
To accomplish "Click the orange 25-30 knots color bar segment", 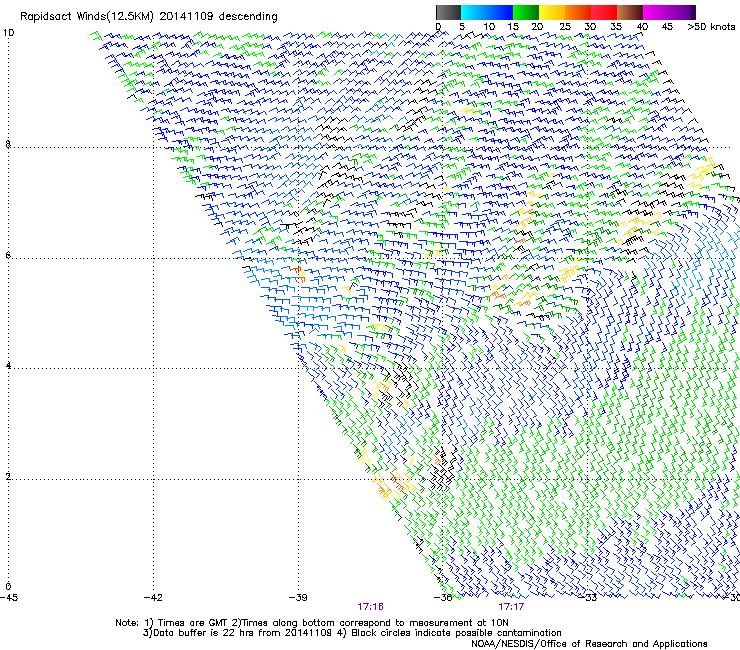I will pos(578,12).
